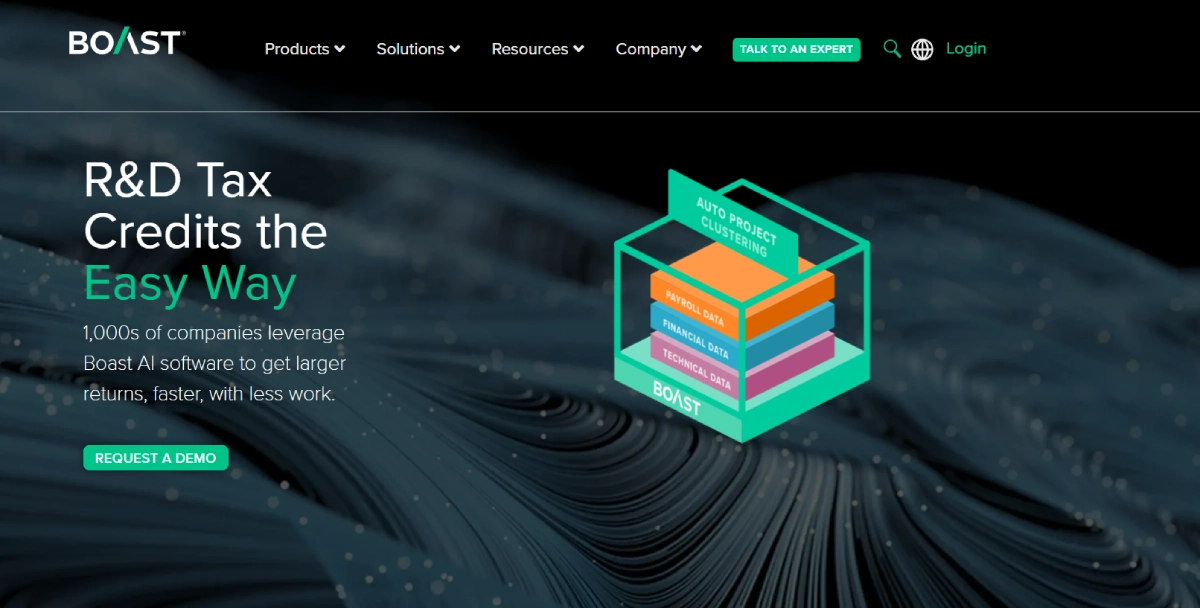Open the Products menu item
1200x608 pixels.
[x=297, y=49]
